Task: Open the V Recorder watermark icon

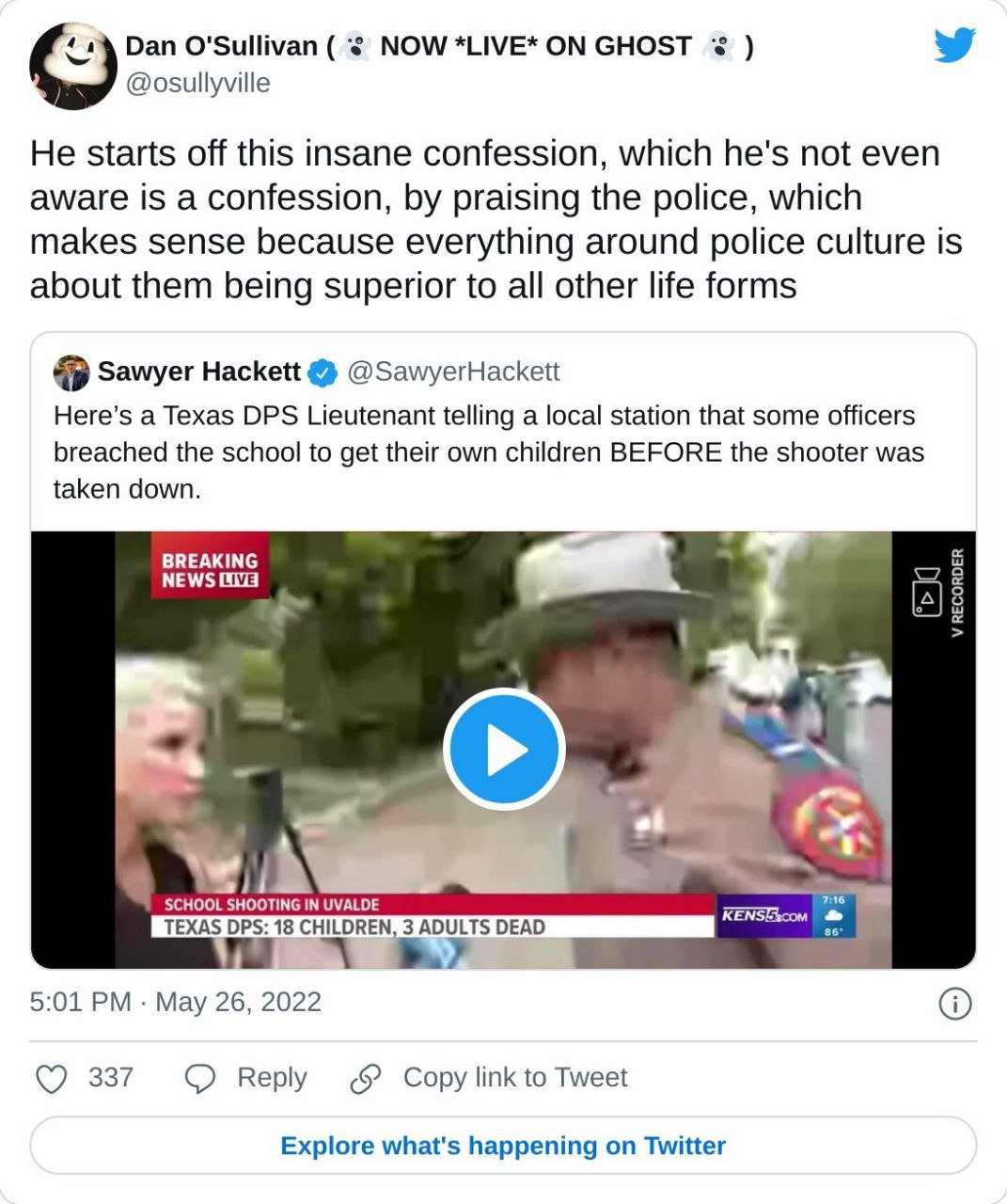Action: (x=927, y=593)
